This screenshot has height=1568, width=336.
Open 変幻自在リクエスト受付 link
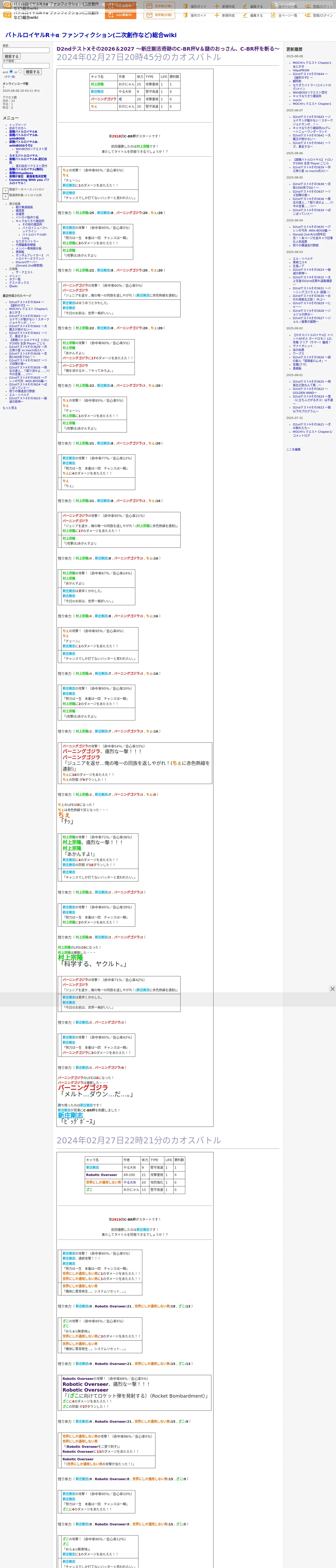[x=31, y=166]
